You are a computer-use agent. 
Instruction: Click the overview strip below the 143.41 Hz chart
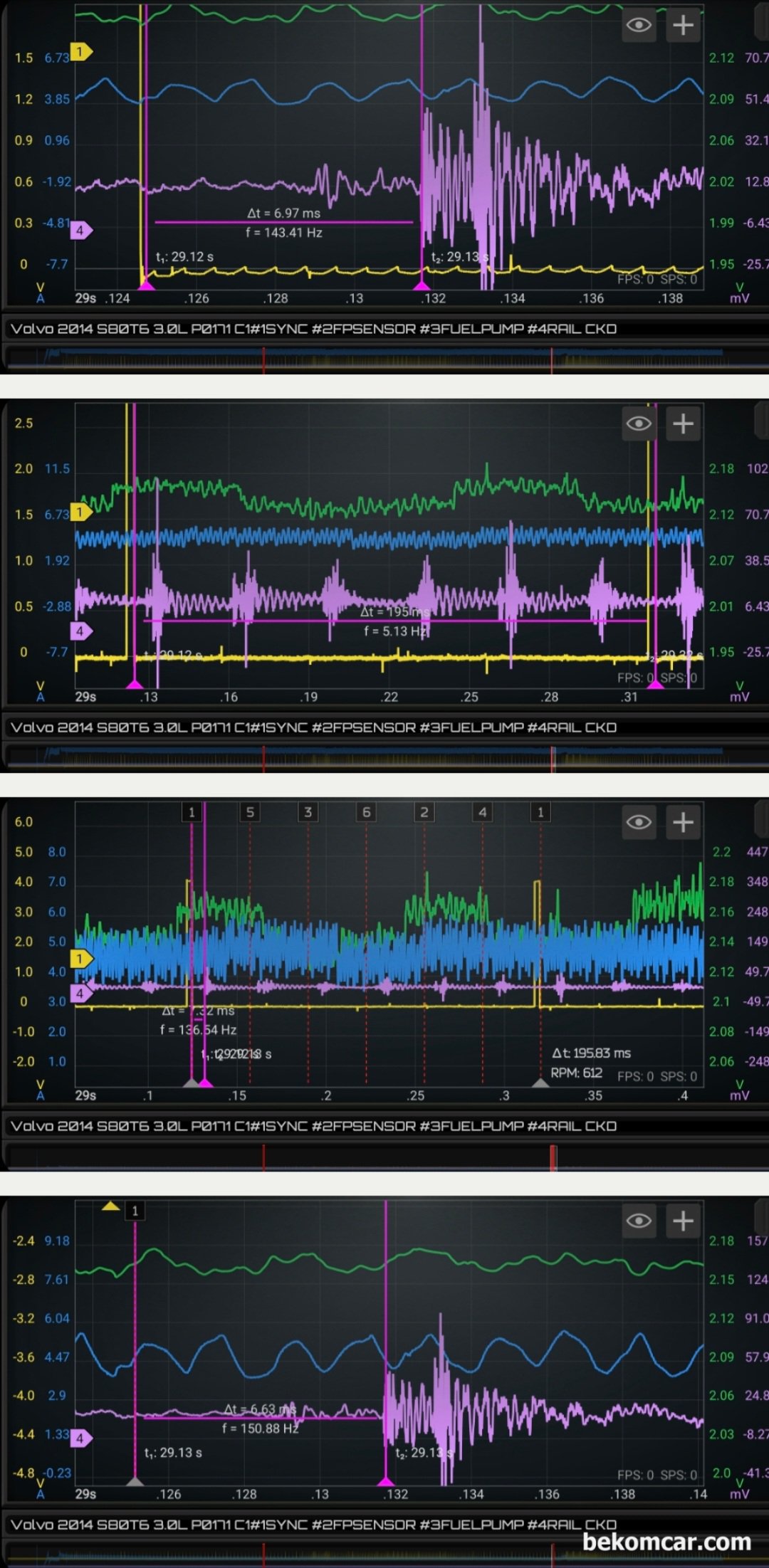(384, 359)
